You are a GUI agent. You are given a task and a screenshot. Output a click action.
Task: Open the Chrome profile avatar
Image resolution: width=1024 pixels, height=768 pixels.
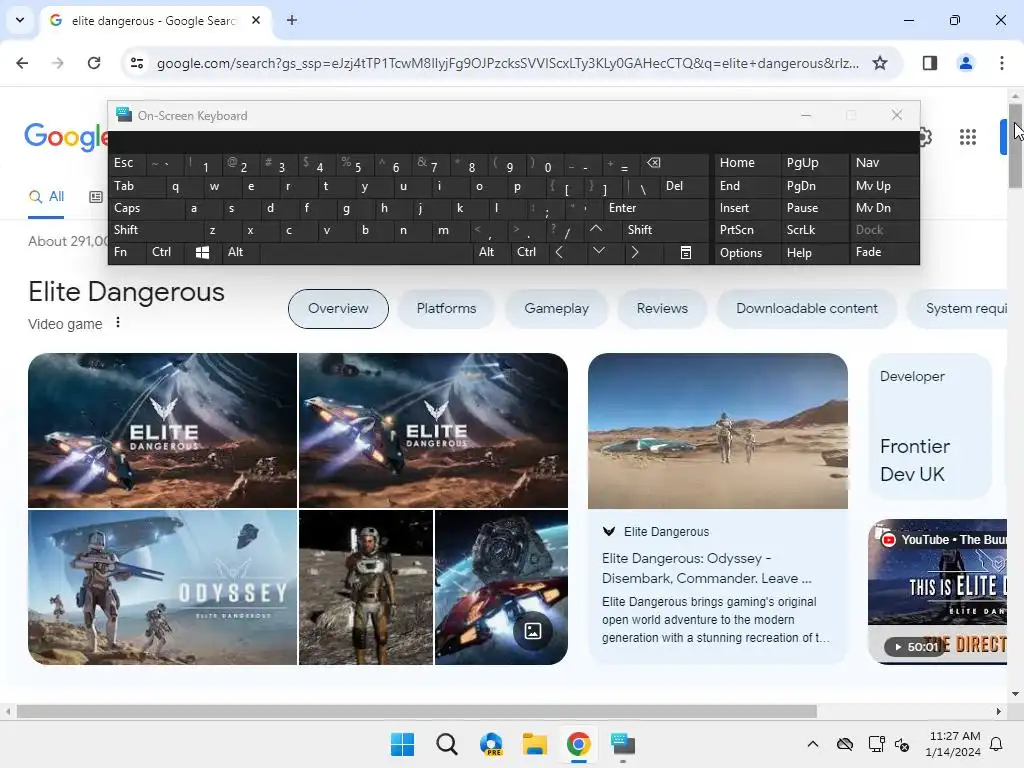point(965,63)
